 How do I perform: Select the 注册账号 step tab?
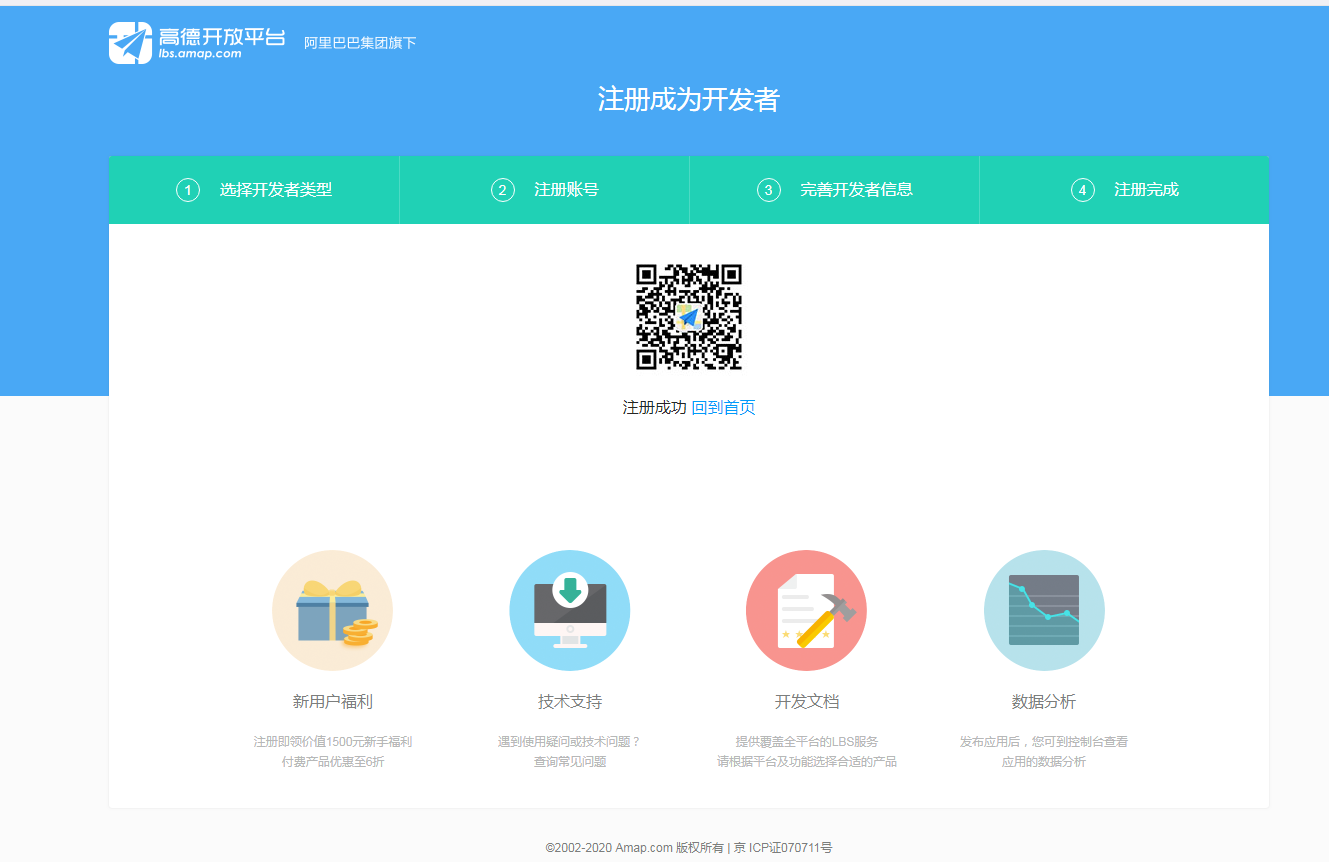click(544, 190)
